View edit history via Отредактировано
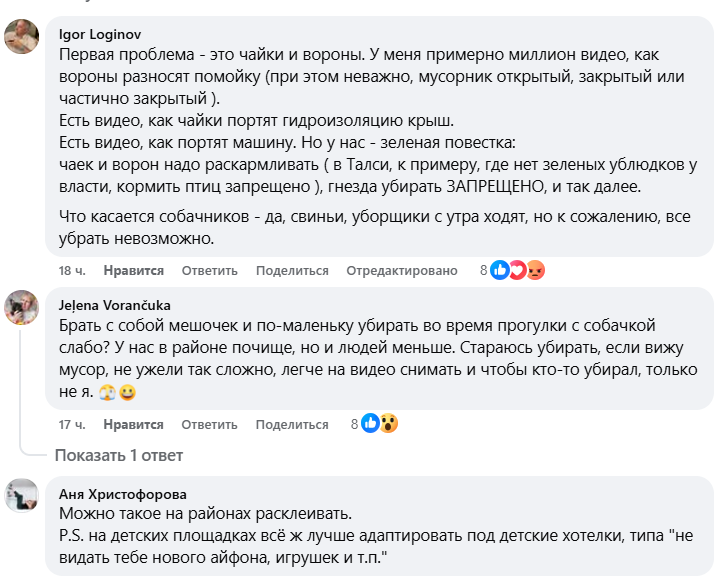 pyautogui.click(x=402, y=271)
